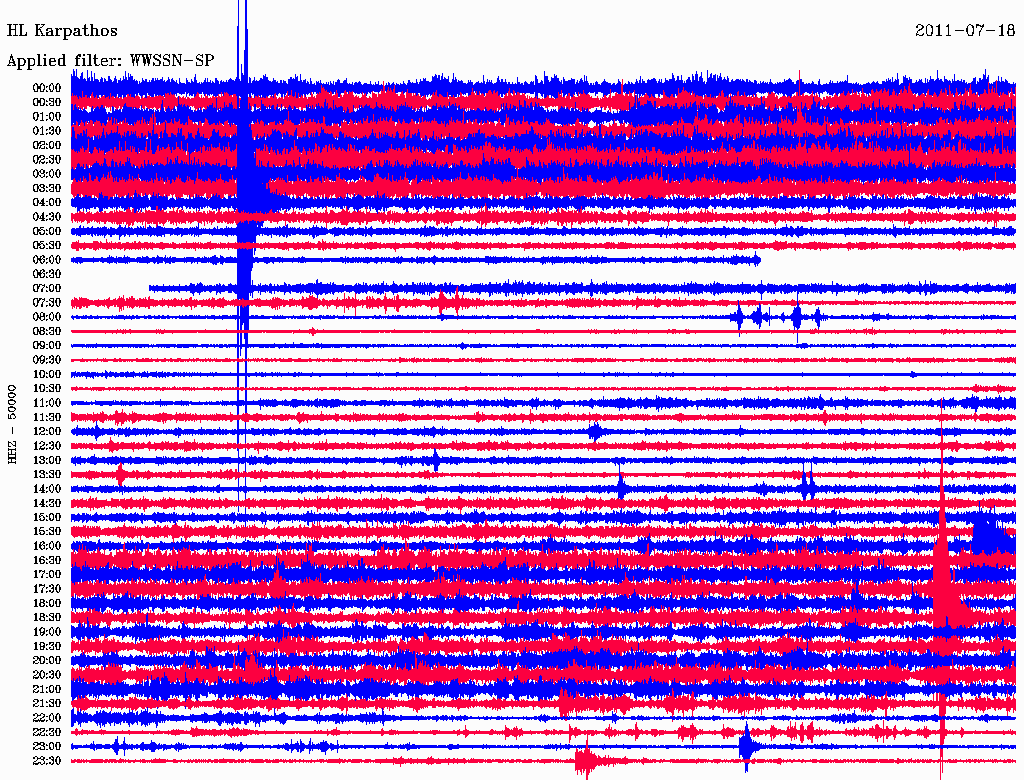Viewport: 1024px width, 780px height.
Task: Select the 05:00 time label
Action: 47,231
